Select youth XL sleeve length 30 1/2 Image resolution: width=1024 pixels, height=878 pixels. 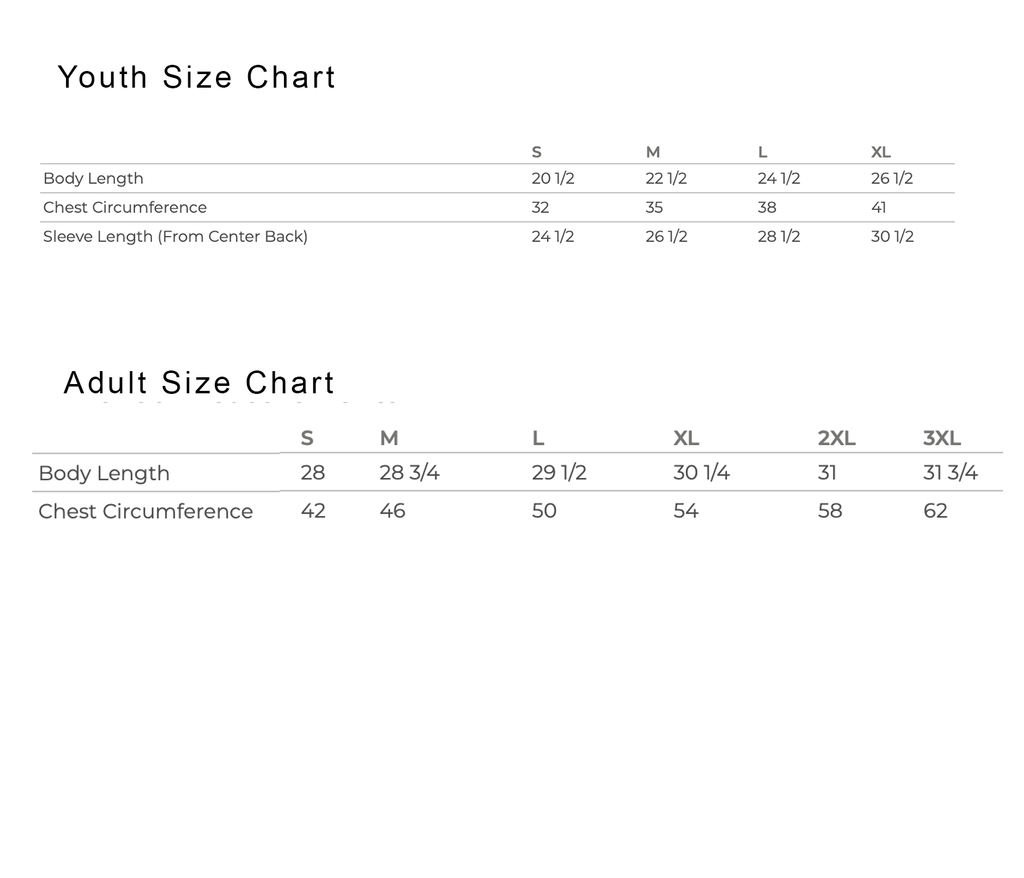(892, 236)
